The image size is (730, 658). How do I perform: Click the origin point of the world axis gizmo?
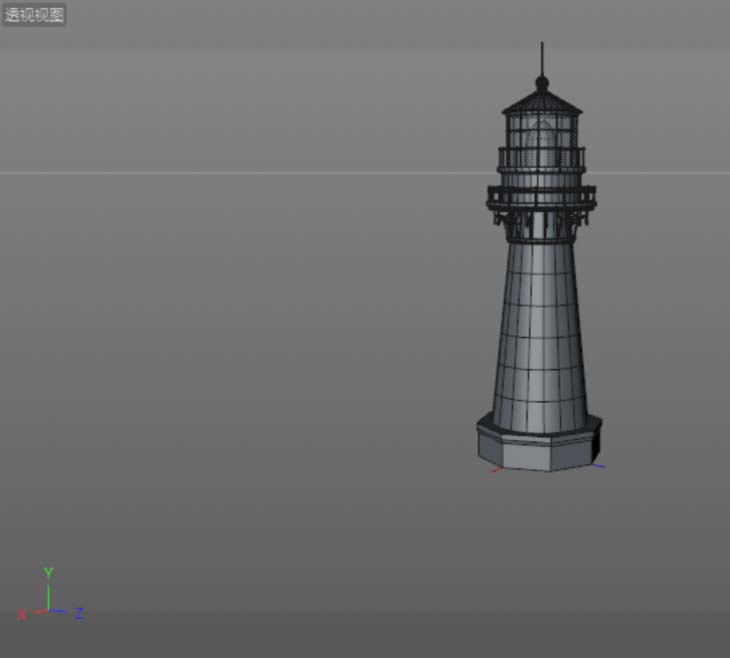click(48, 609)
